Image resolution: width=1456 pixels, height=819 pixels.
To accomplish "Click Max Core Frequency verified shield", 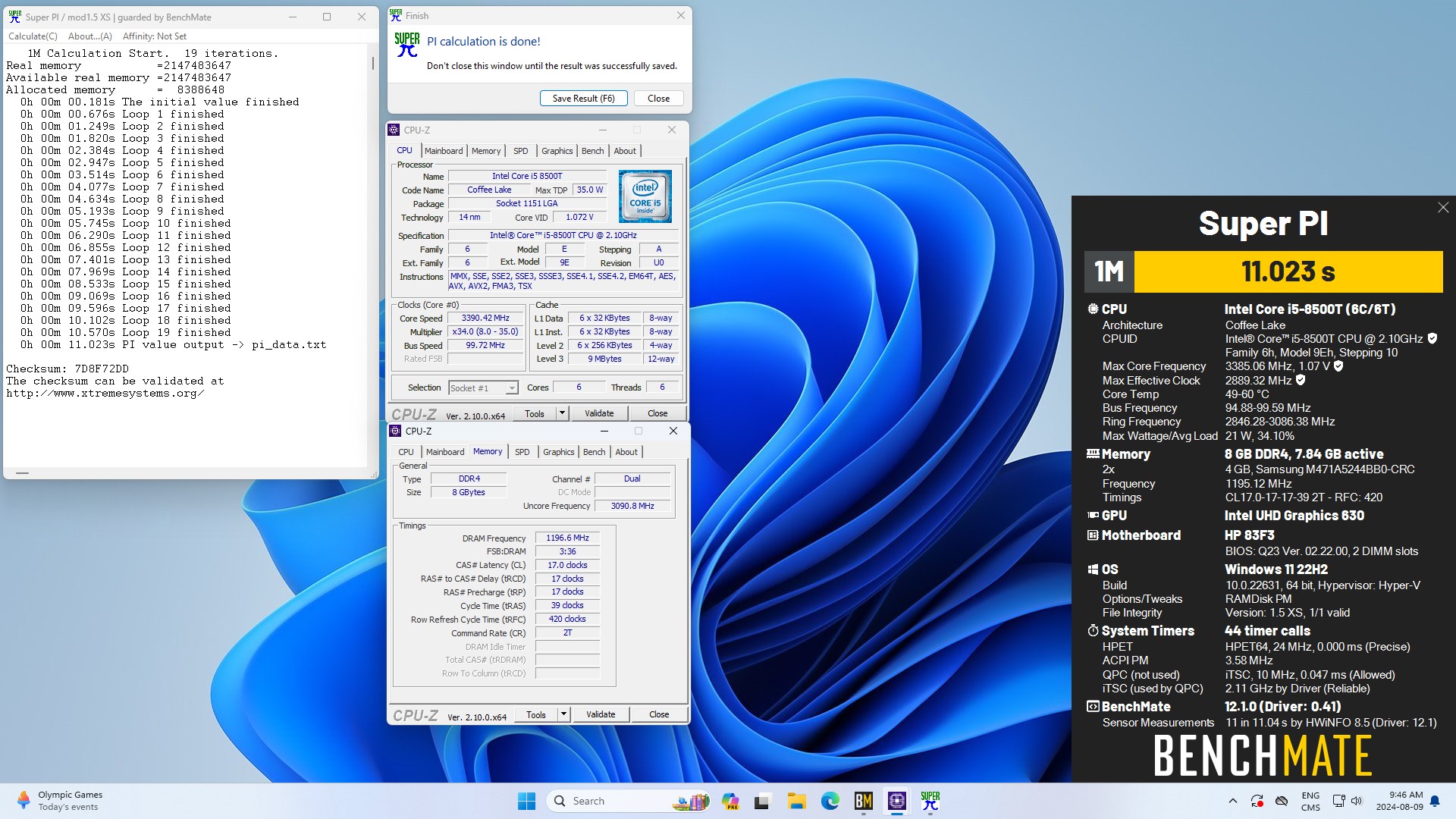I will point(1338,366).
